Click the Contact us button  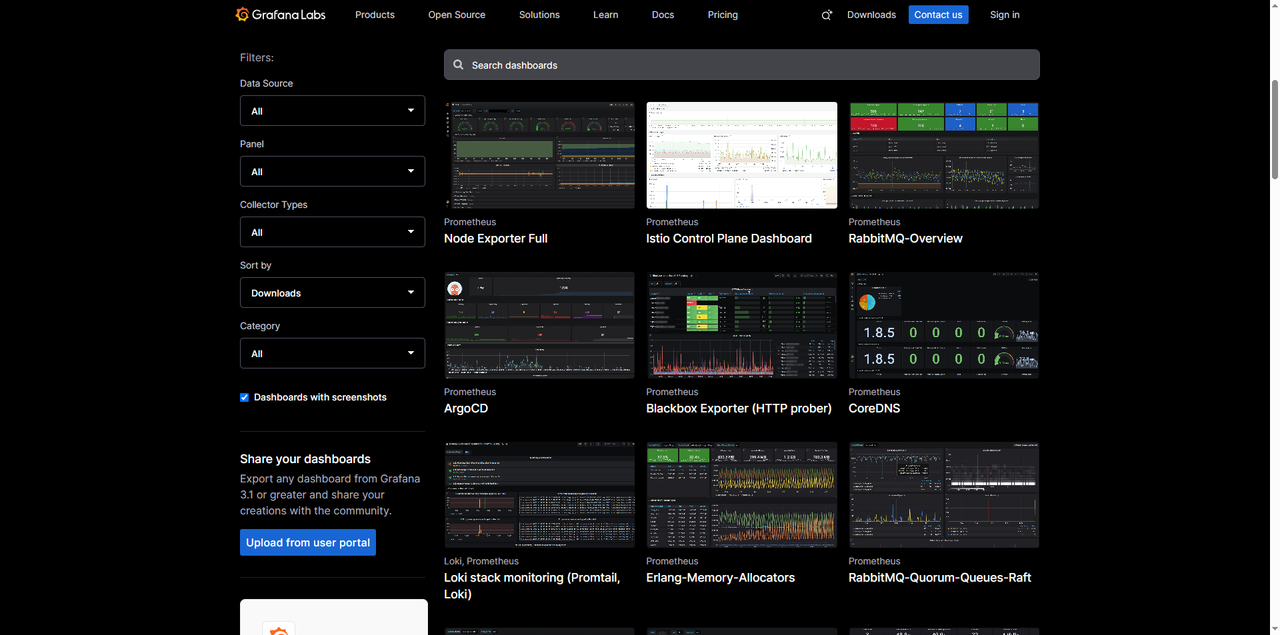938,15
